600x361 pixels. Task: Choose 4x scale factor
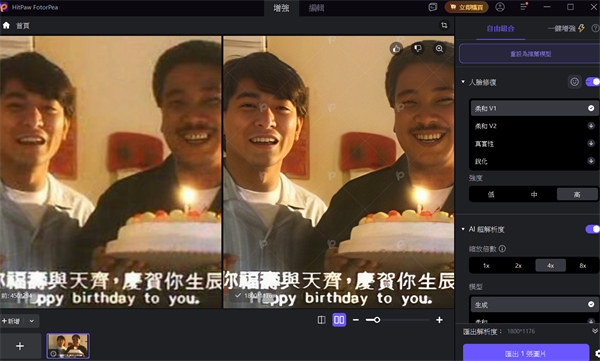pyautogui.click(x=550, y=266)
